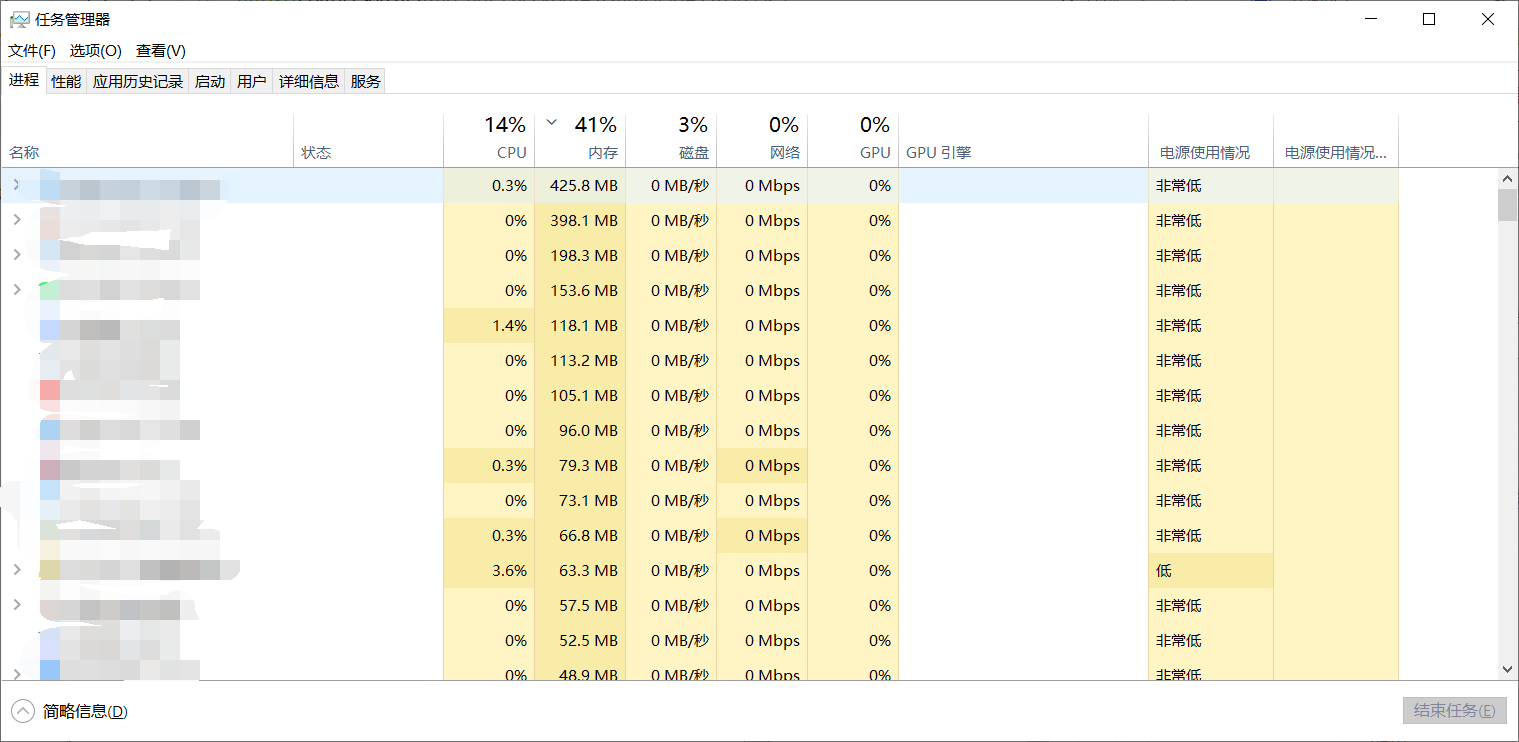Screen dimensions: 1519x742
Task: Open the 查看(V) menu
Action: [x=161, y=50]
